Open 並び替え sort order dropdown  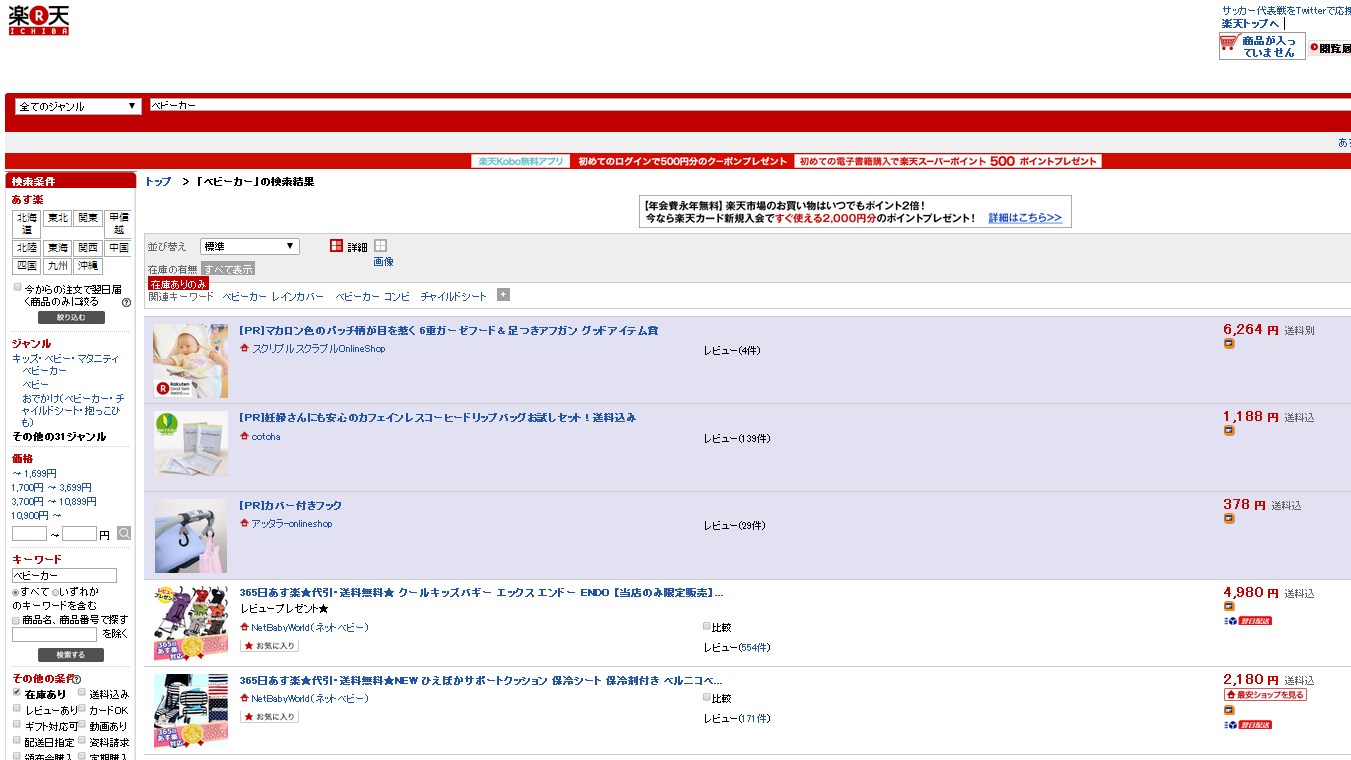[249, 246]
